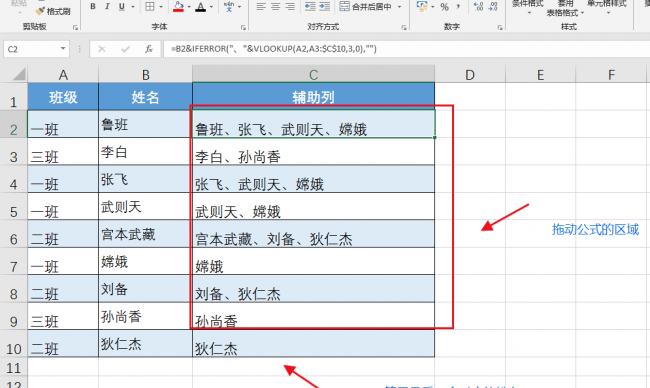Select cell 宫本武藏 in name column
Screen dimensions: 650x388
146,234
